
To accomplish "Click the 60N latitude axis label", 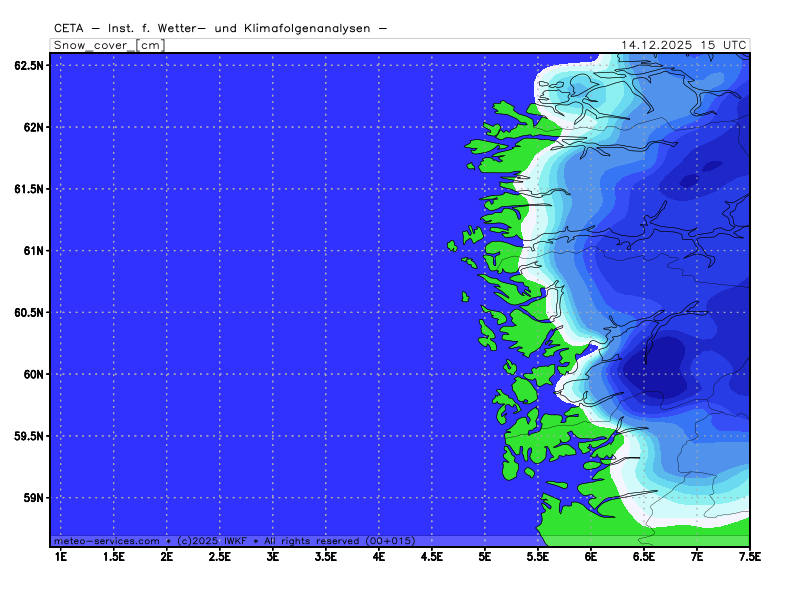I will (x=33, y=374).
